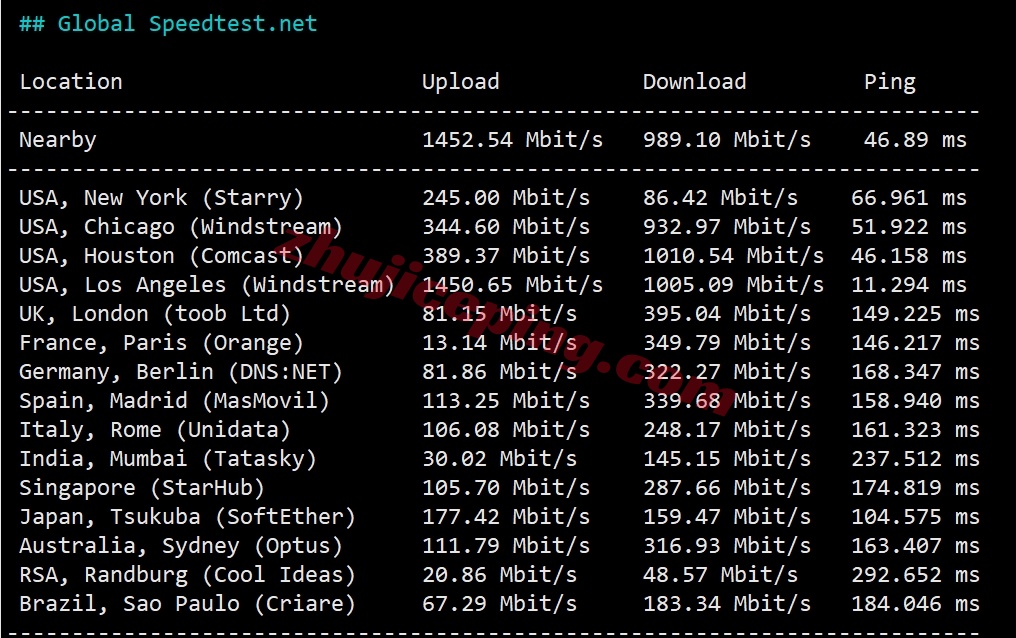Click Singapore (StarHub) download 287.66 Mbit/s
This screenshot has height=638, width=1016.
pos(726,488)
